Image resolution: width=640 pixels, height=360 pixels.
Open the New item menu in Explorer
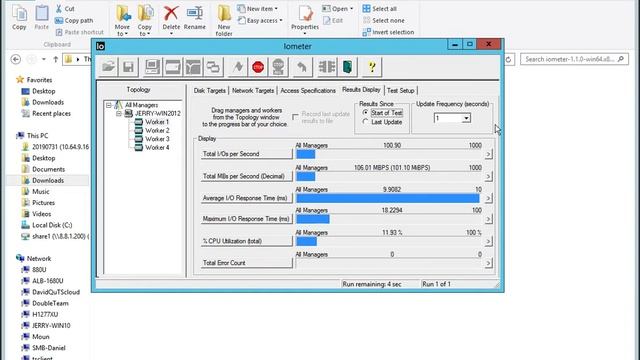(x=258, y=9)
